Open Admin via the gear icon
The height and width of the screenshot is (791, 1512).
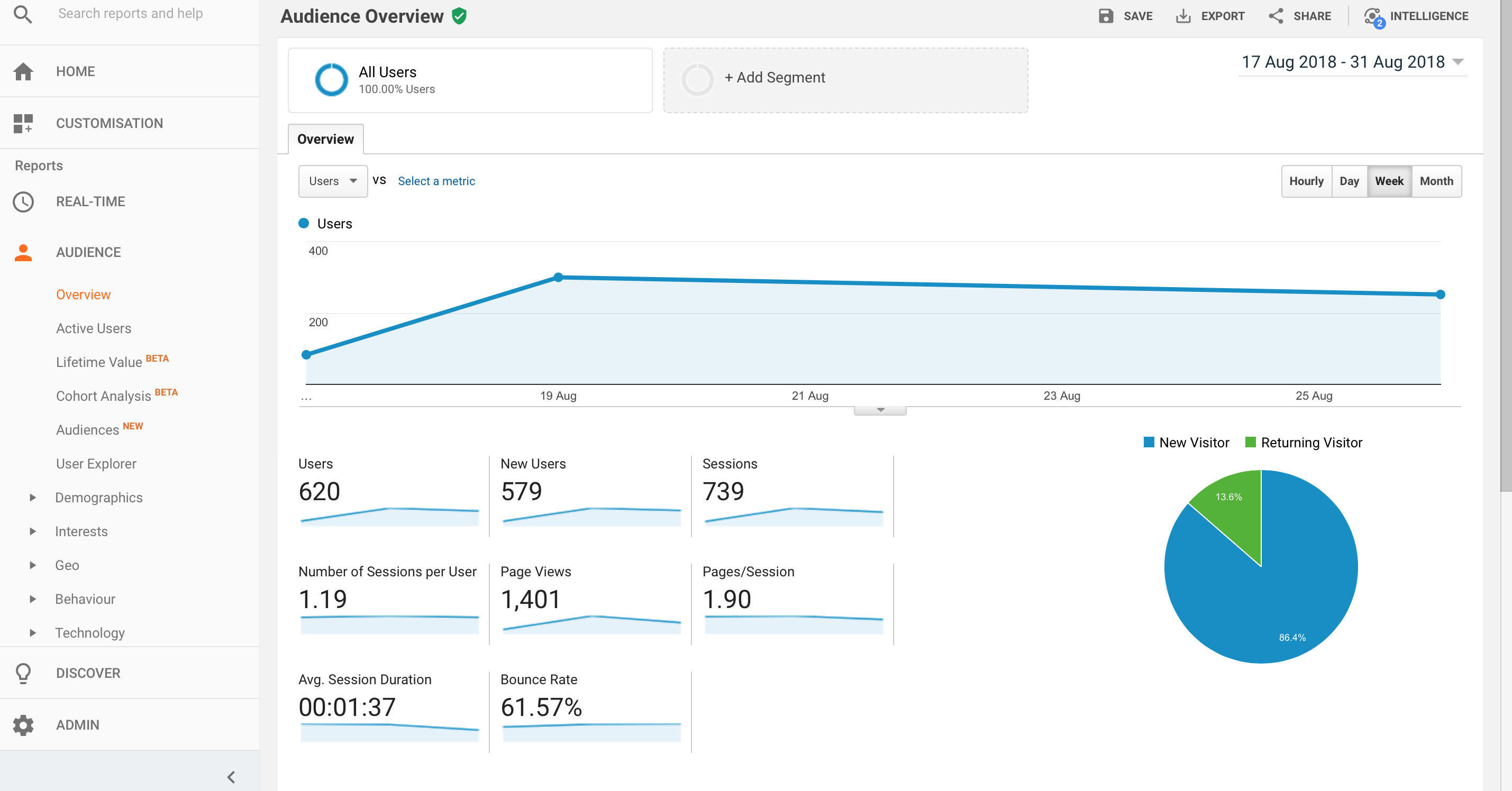[23, 725]
